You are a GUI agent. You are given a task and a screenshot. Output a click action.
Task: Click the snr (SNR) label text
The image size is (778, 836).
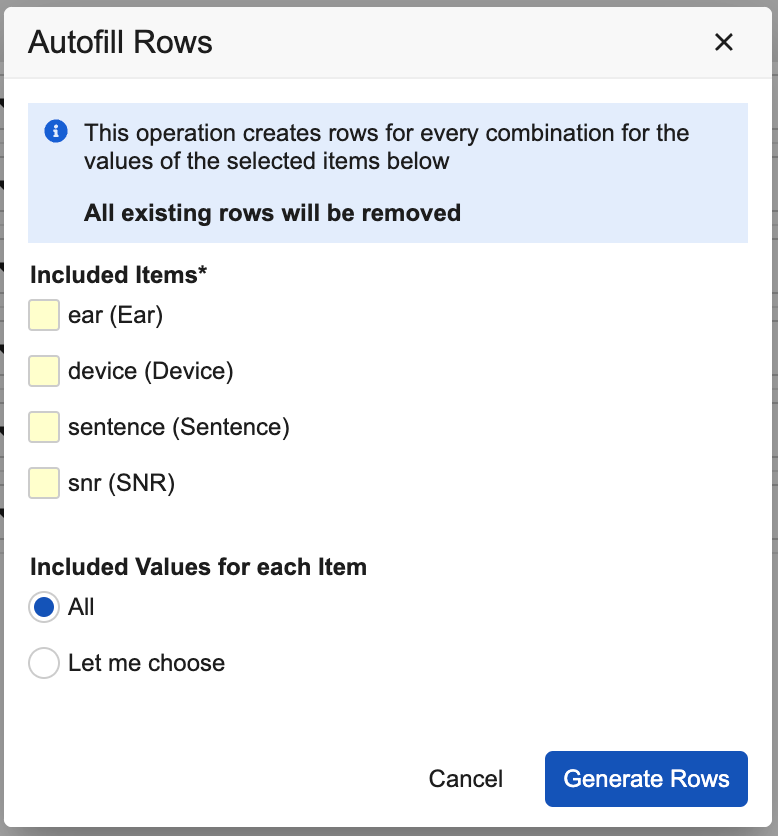pos(121,483)
